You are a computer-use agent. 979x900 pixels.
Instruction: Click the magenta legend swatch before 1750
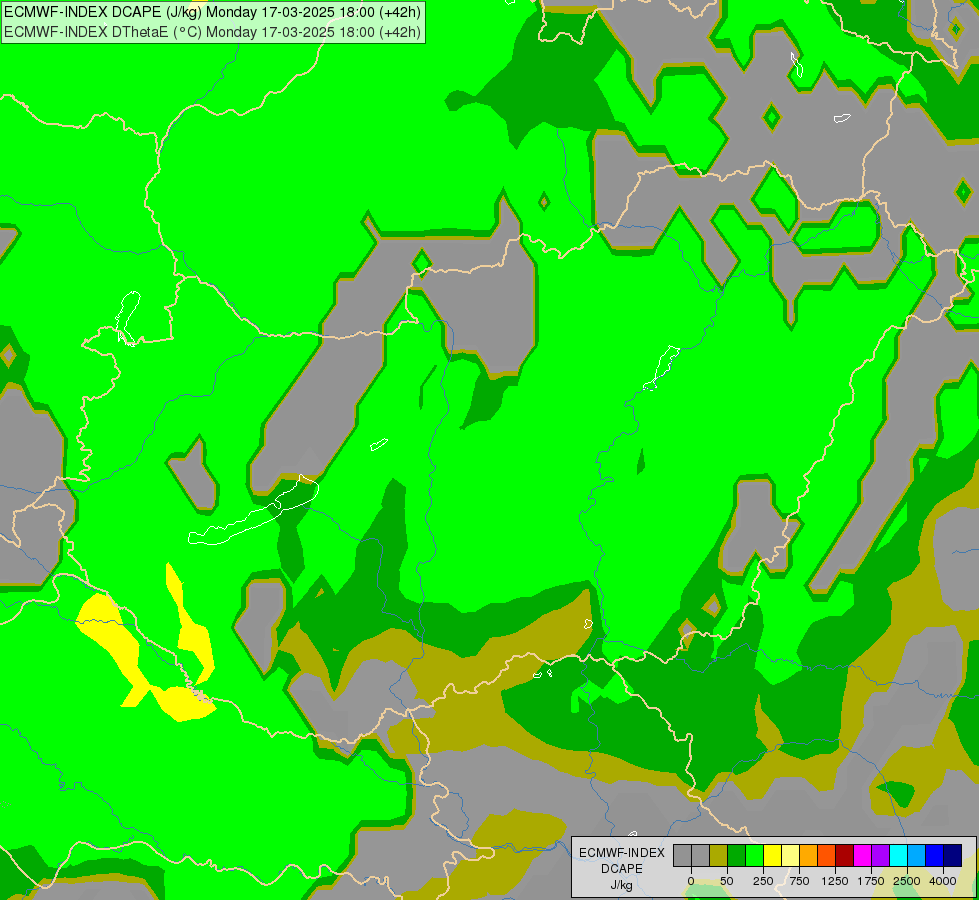(862, 856)
